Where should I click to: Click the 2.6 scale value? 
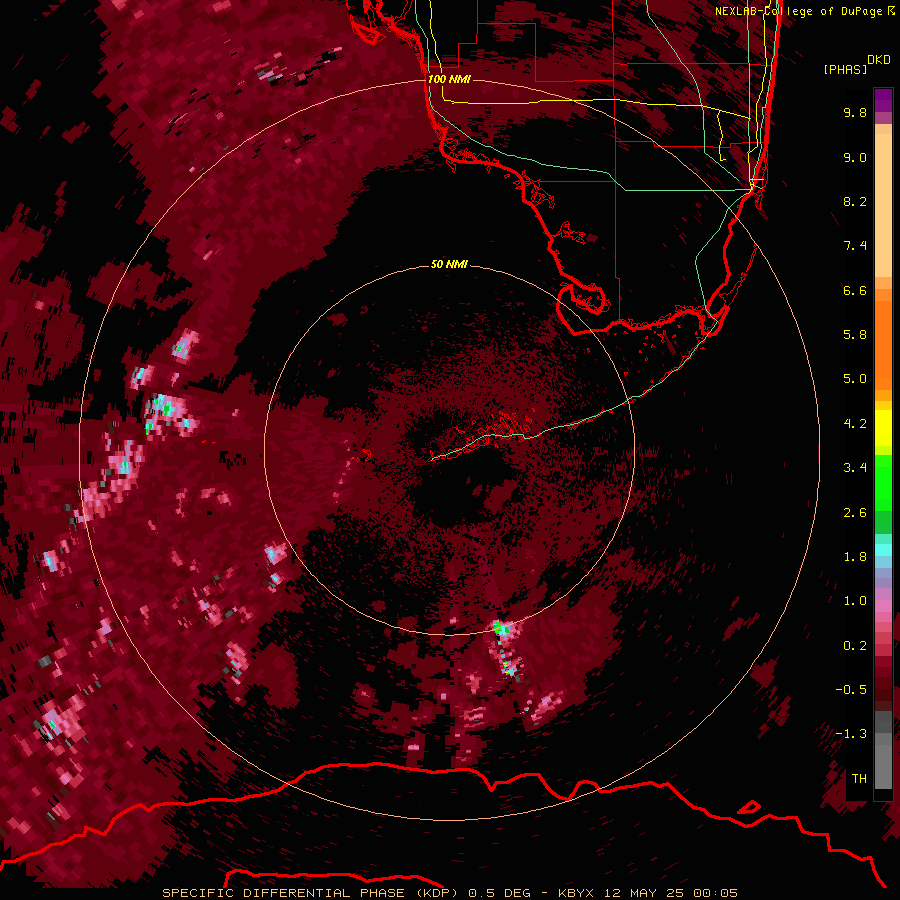point(855,513)
